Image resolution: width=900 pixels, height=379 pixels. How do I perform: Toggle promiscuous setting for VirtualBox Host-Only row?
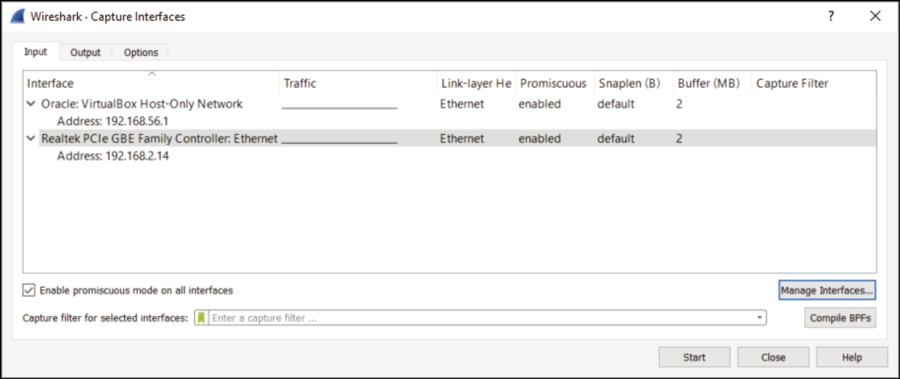540,104
